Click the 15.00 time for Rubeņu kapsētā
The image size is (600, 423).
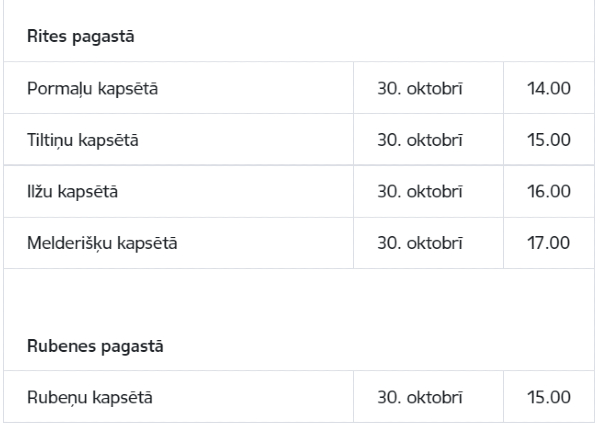[549, 397]
